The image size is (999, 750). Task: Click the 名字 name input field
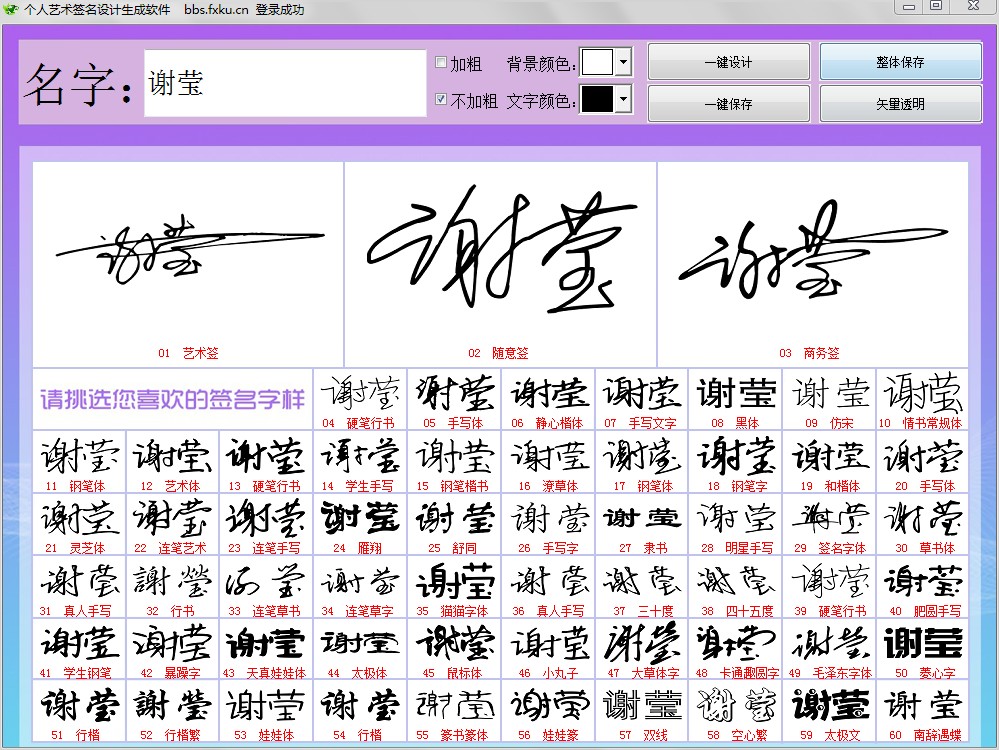285,83
